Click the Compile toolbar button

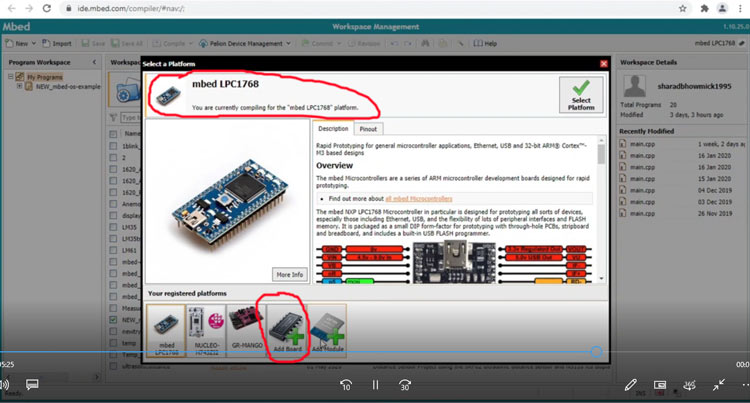168,44
